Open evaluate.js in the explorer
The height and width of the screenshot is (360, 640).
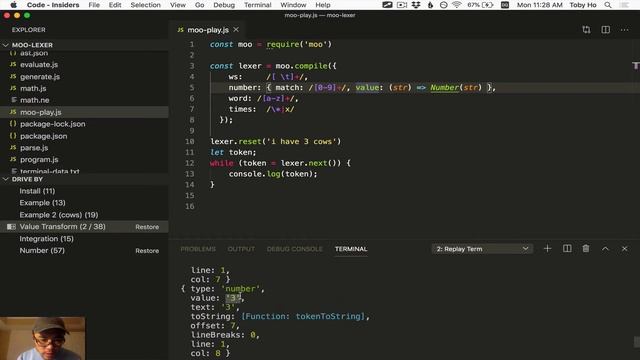[39, 64]
